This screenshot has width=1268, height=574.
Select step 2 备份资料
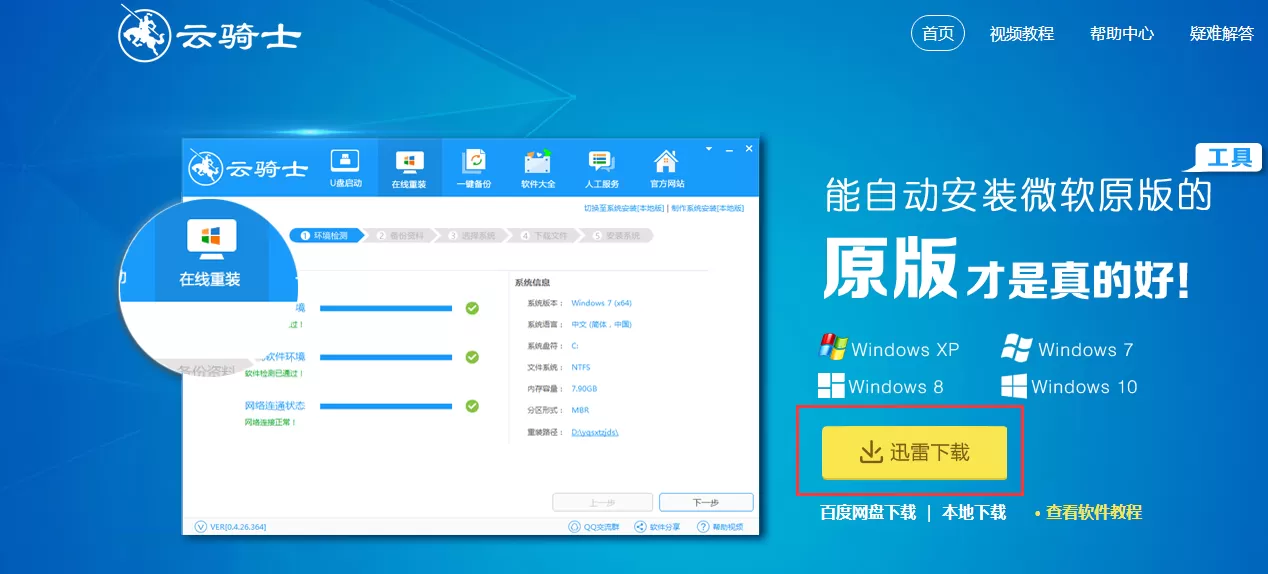(399, 236)
